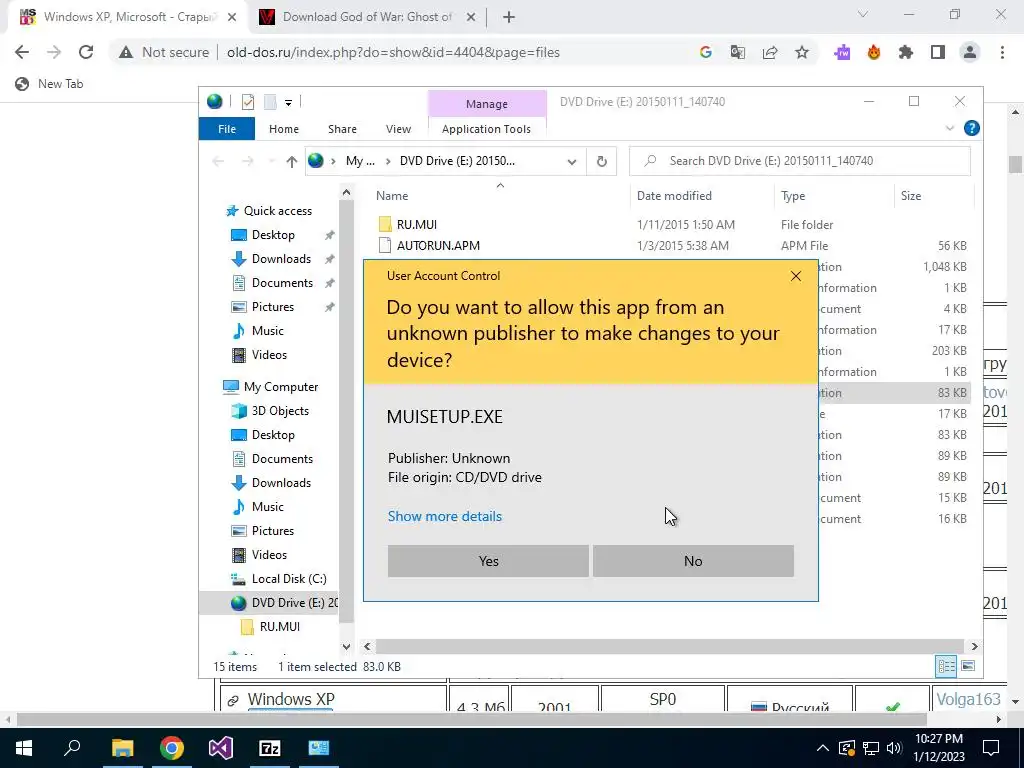Image resolution: width=1024 pixels, height=768 pixels.
Task: Click Yes in User Account Control dialog
Action: pyautogui.click(x=488, y=561)
